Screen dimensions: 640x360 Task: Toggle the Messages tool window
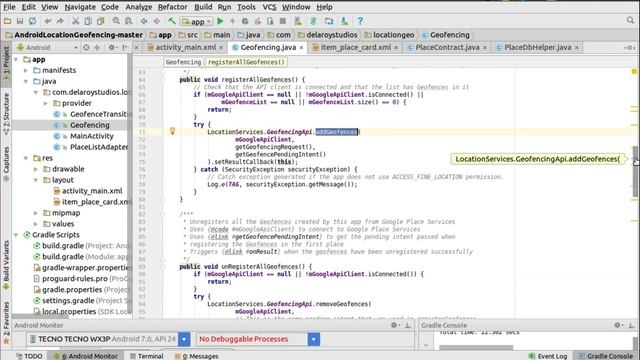[196, 356]
